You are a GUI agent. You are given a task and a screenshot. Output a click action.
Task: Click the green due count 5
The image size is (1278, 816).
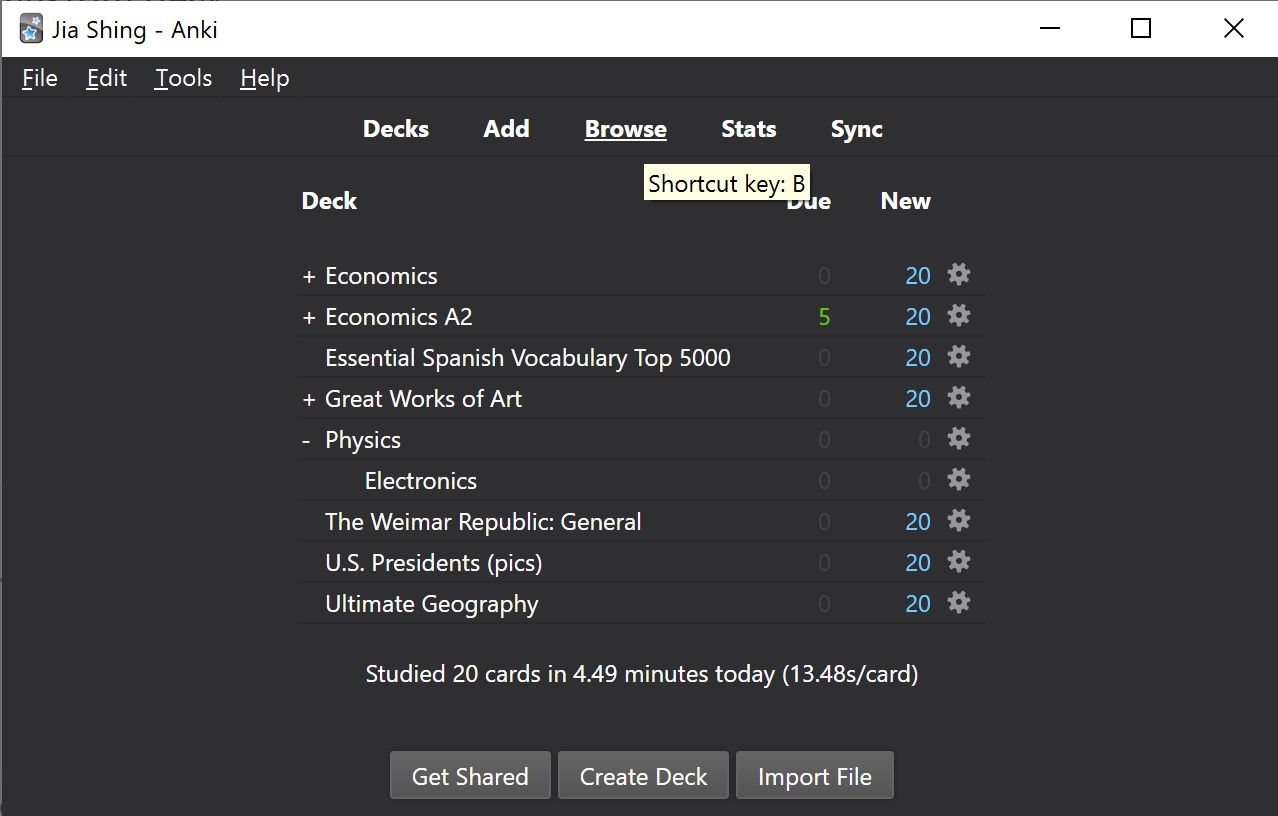825,317
